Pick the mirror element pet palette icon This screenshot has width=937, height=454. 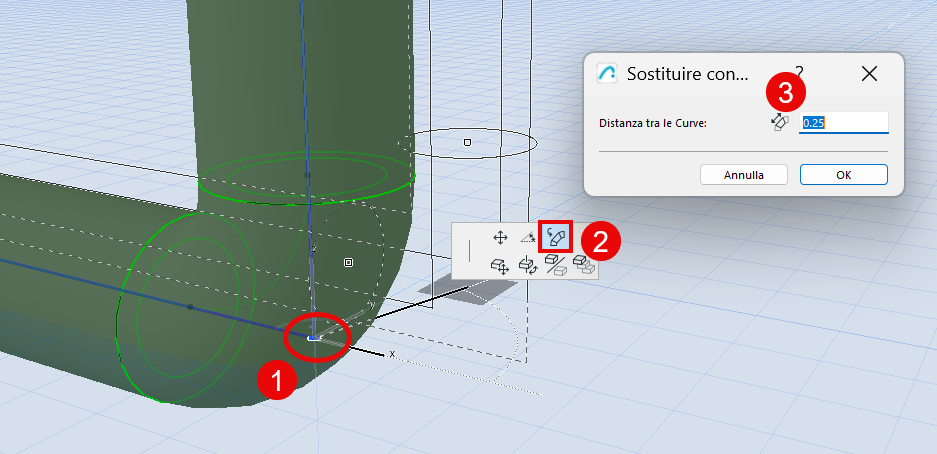coord(556,265)
